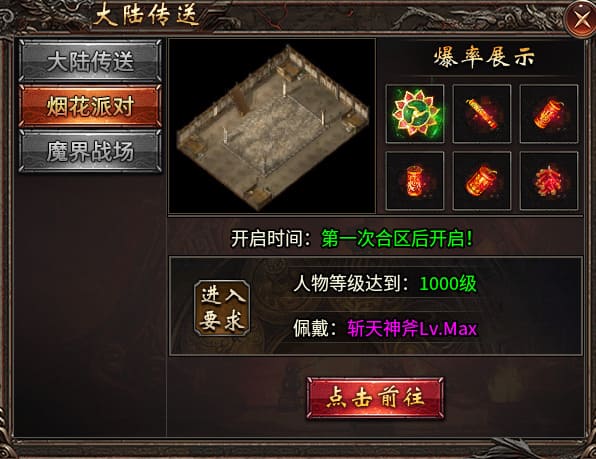Click the red firecracker bundle item

549,180
